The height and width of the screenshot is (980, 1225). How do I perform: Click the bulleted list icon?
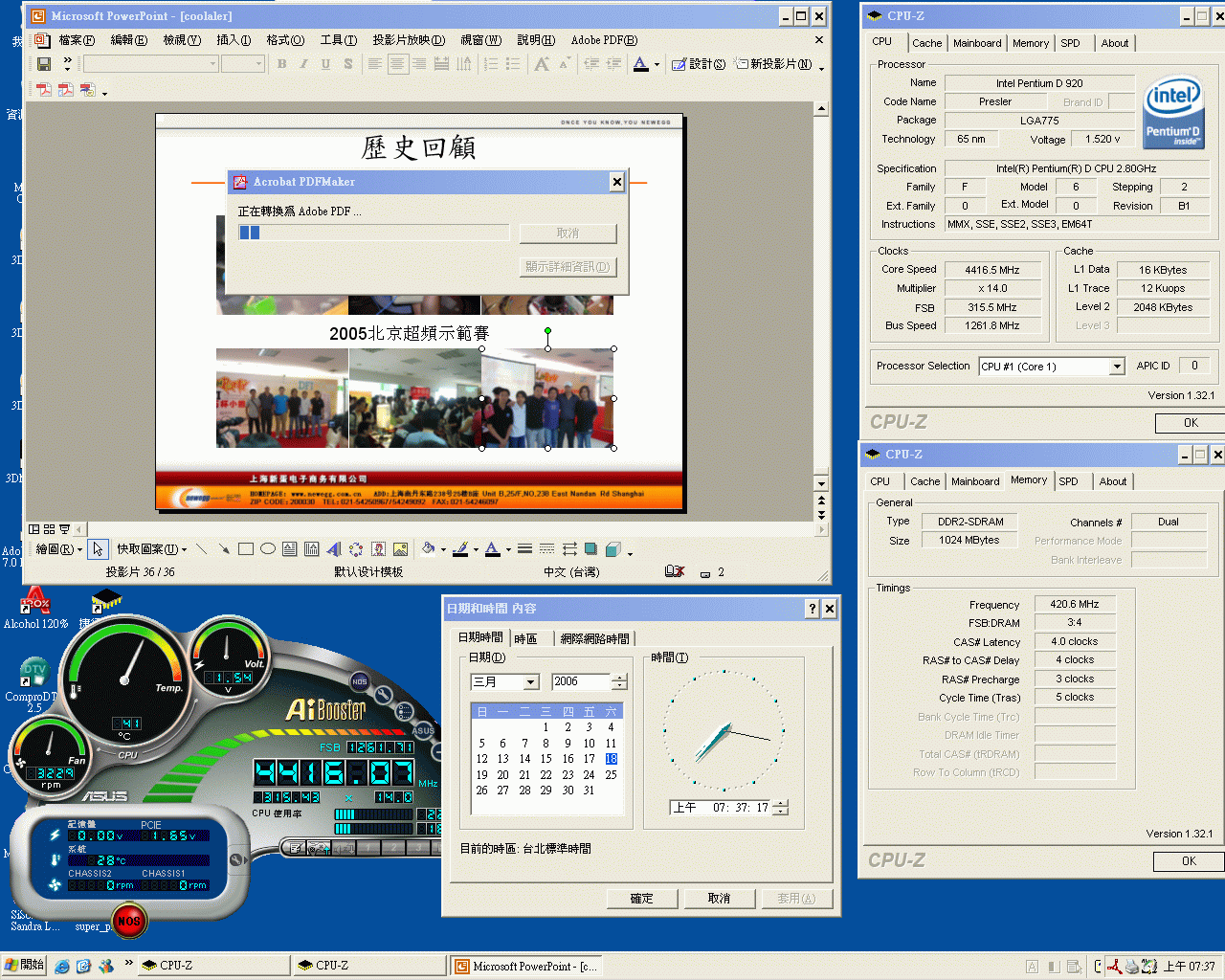[513, 64]
